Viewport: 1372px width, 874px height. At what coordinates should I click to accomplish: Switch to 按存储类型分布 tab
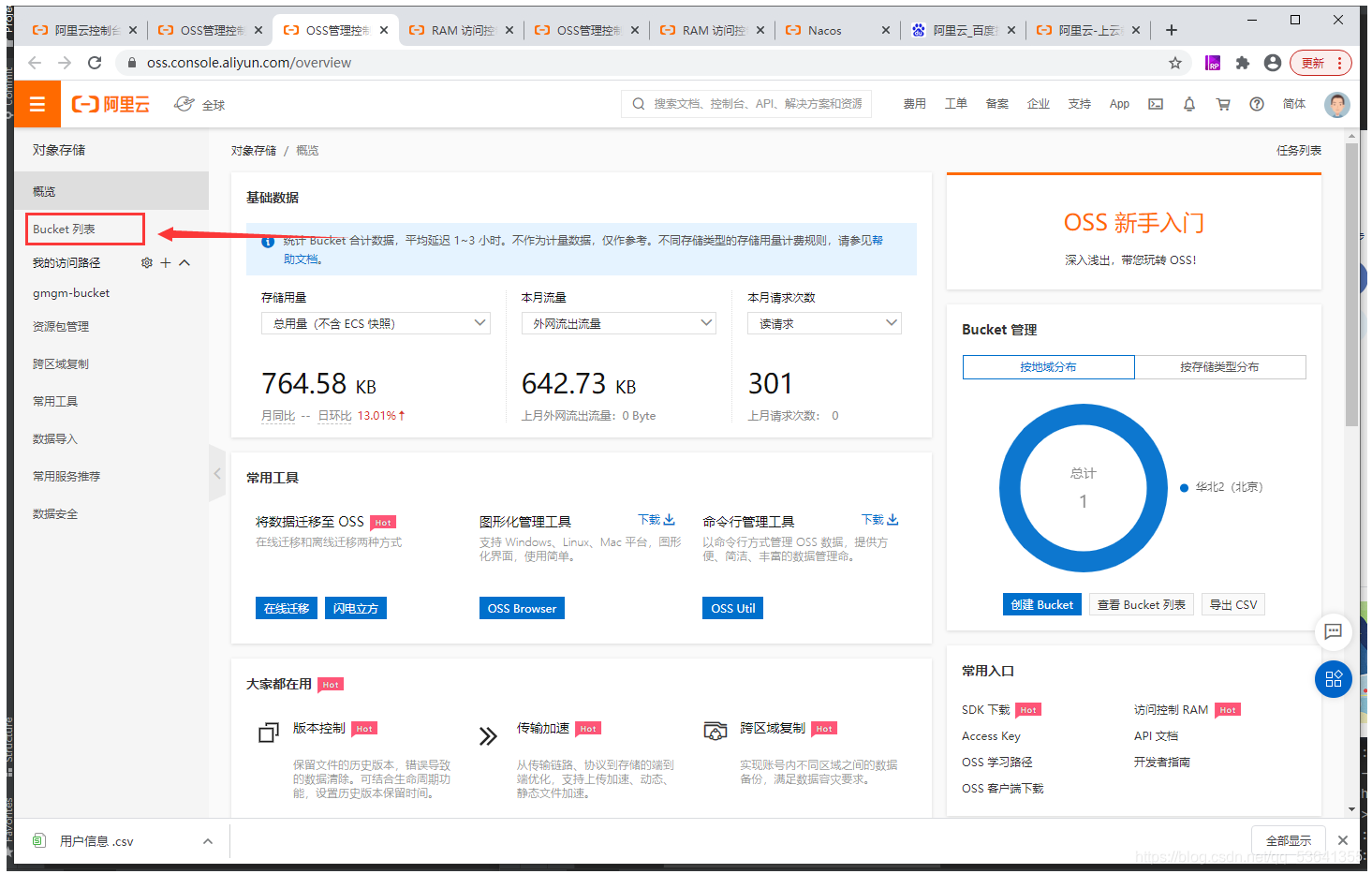1220,367
